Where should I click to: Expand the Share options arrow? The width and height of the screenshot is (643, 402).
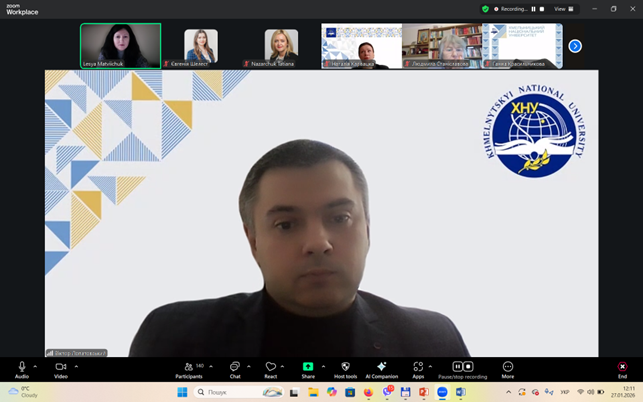pyautogui.click(x=322, y=366)
